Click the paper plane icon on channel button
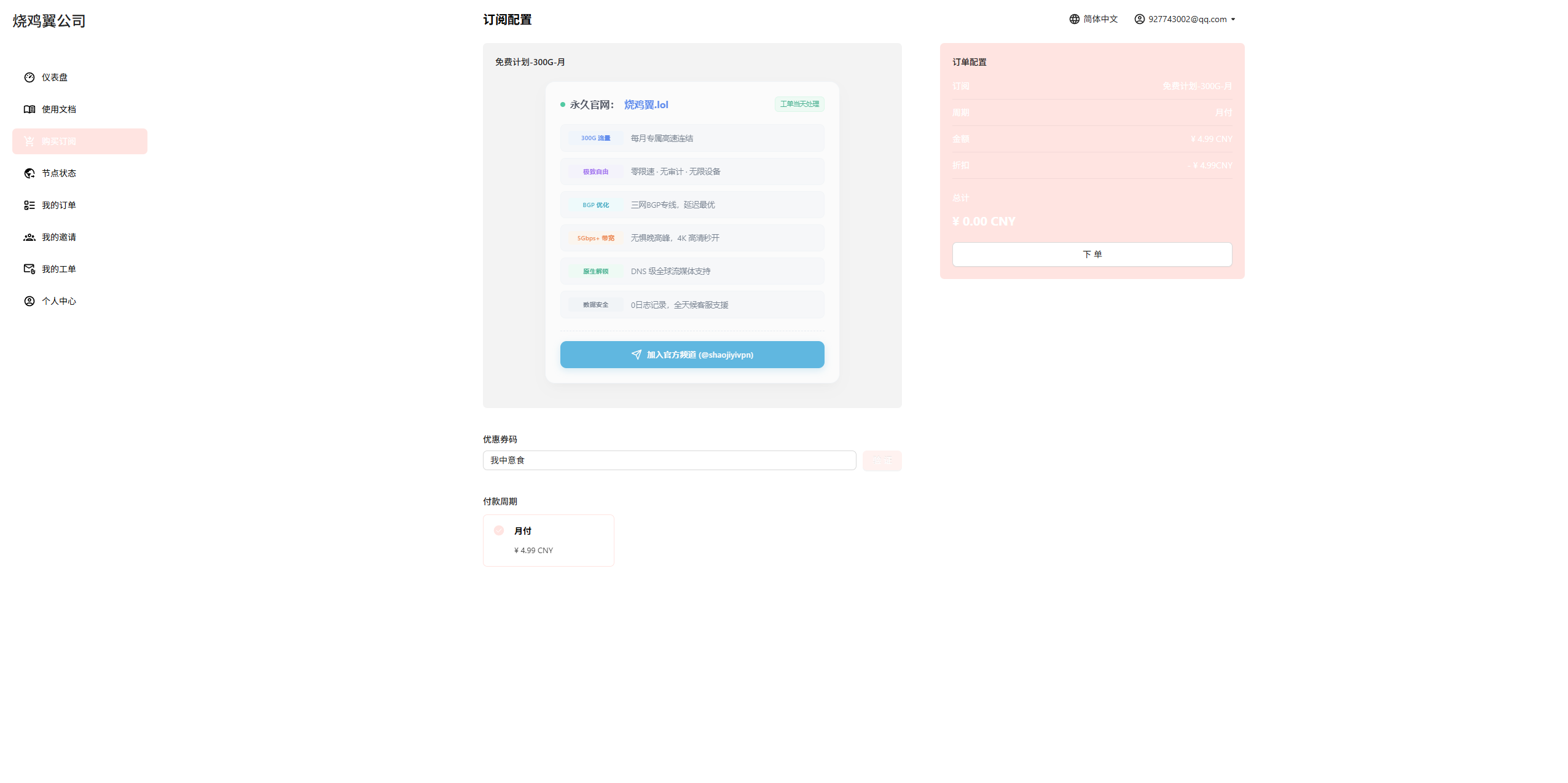Viewport: 1568px width, 783px height. [x=637, y=355]
